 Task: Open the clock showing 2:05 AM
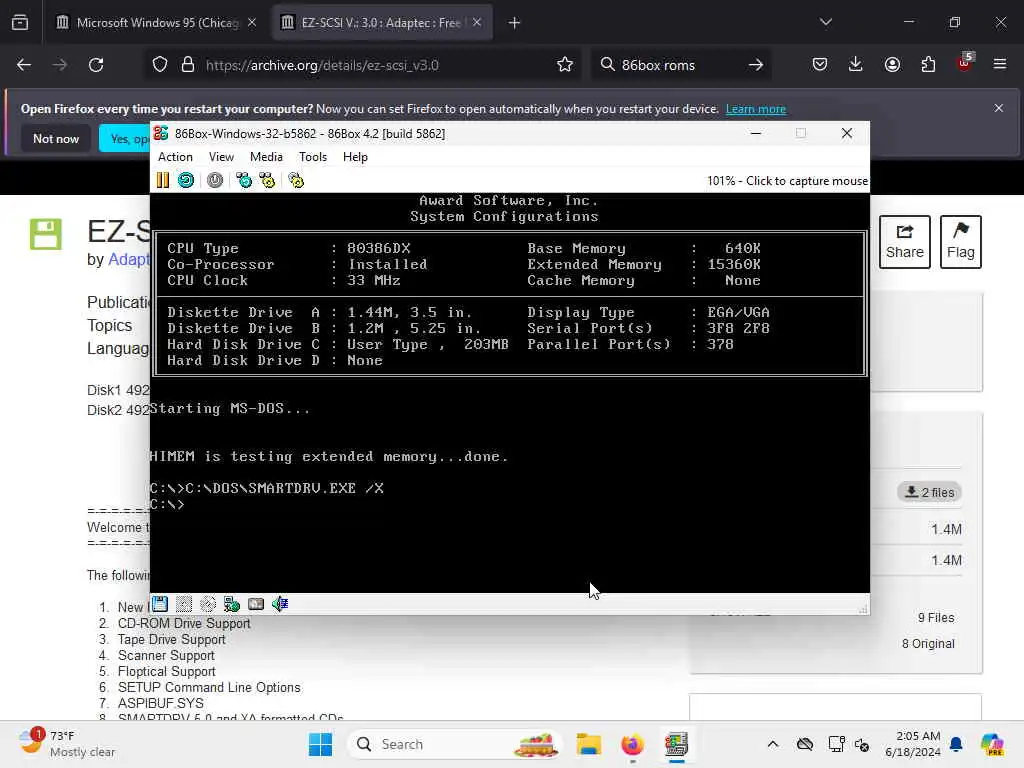tap(913, 744)
